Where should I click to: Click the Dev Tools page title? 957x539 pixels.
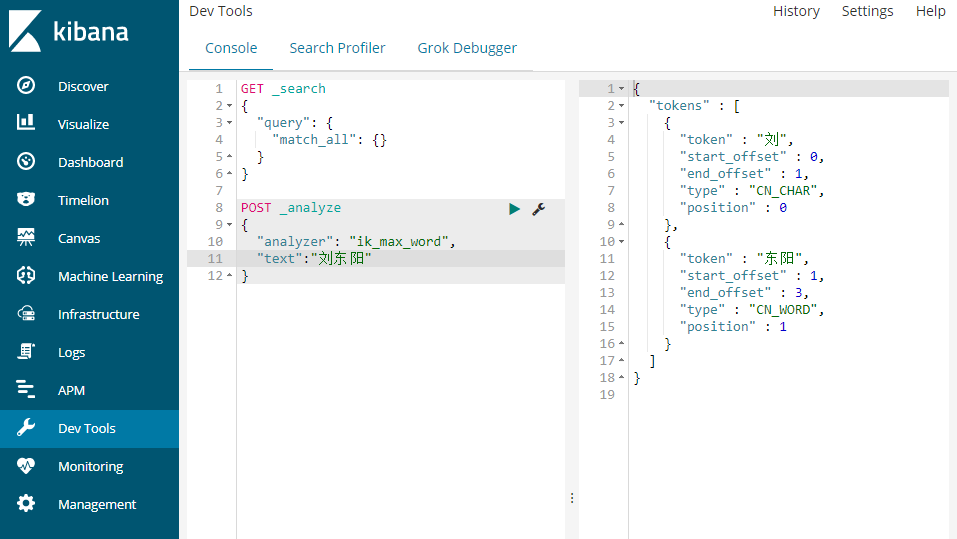pos(220,11)
